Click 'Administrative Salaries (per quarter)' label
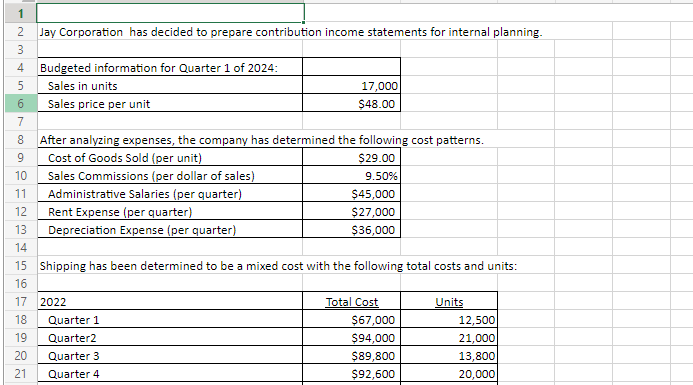This screenshot has width=693, height=385. tap(170, 194)
